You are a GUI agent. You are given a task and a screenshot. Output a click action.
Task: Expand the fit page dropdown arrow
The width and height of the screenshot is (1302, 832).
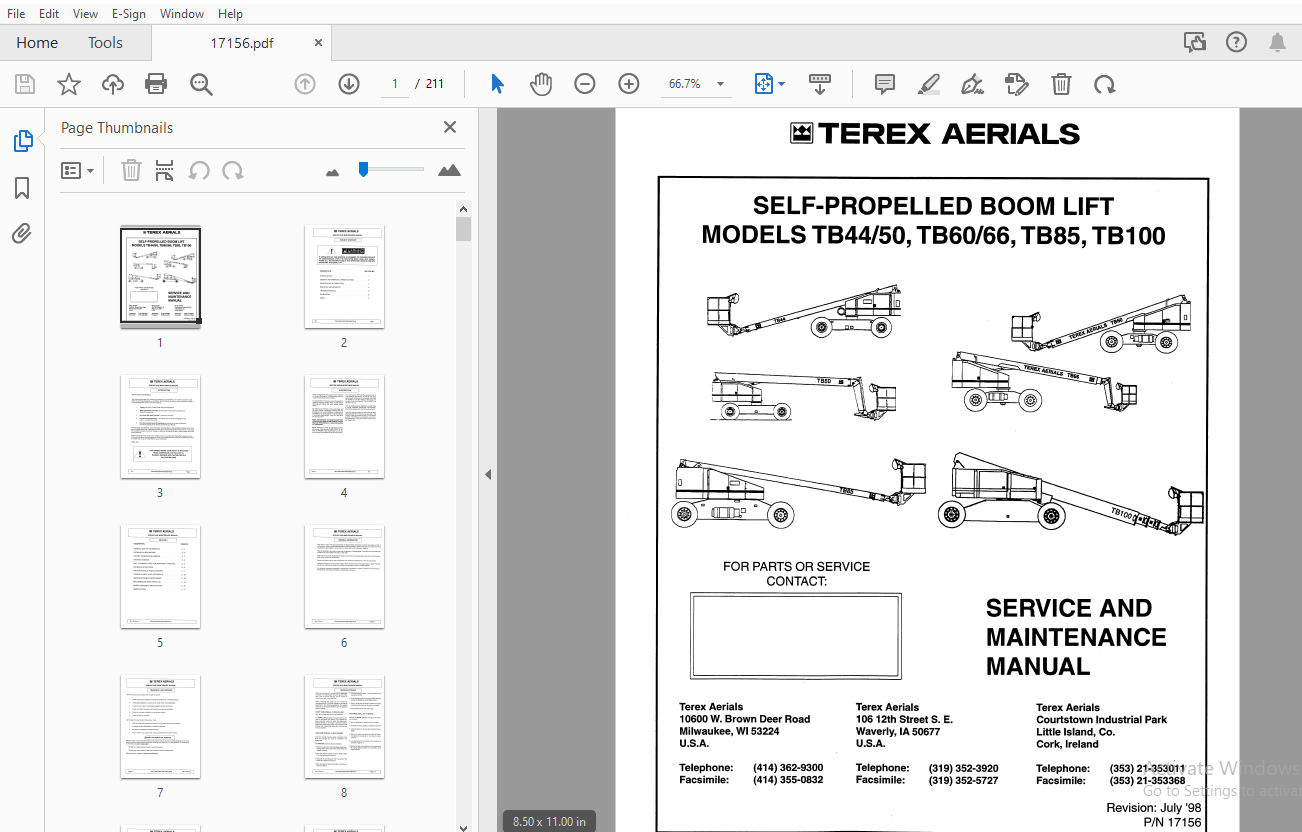click(x=782, y=84)
